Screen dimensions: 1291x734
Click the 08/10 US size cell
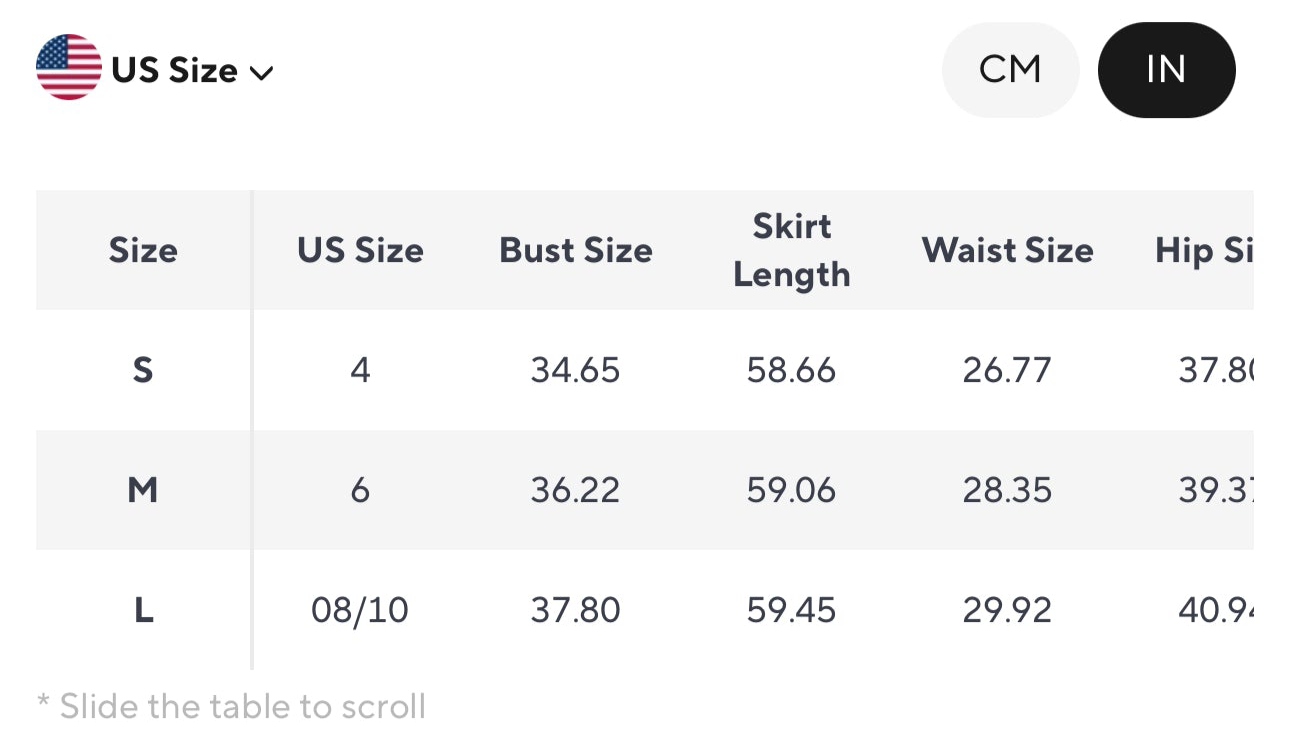coord(360,609)
